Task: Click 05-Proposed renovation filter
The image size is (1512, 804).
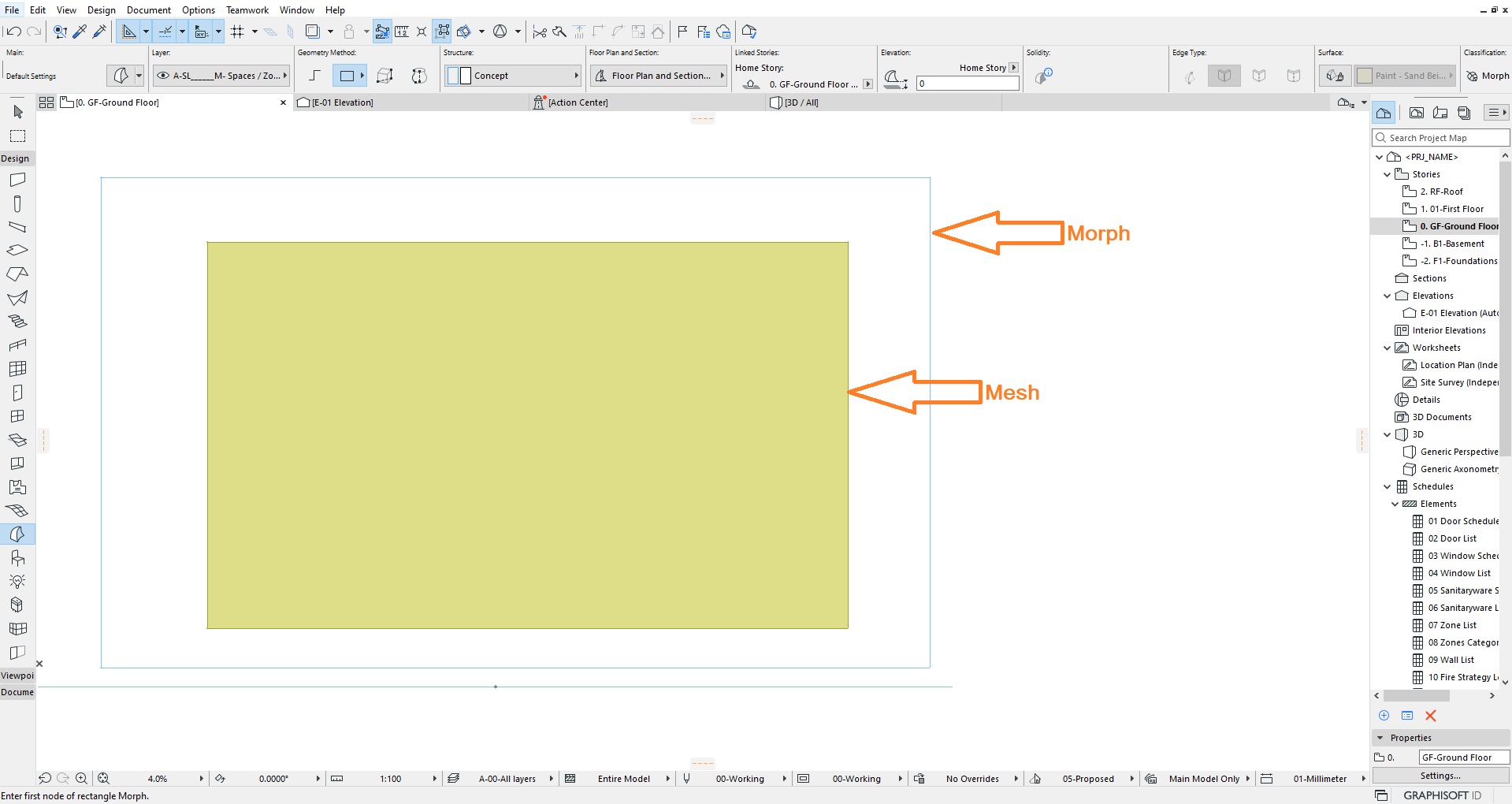Action: pos(1087,779)
